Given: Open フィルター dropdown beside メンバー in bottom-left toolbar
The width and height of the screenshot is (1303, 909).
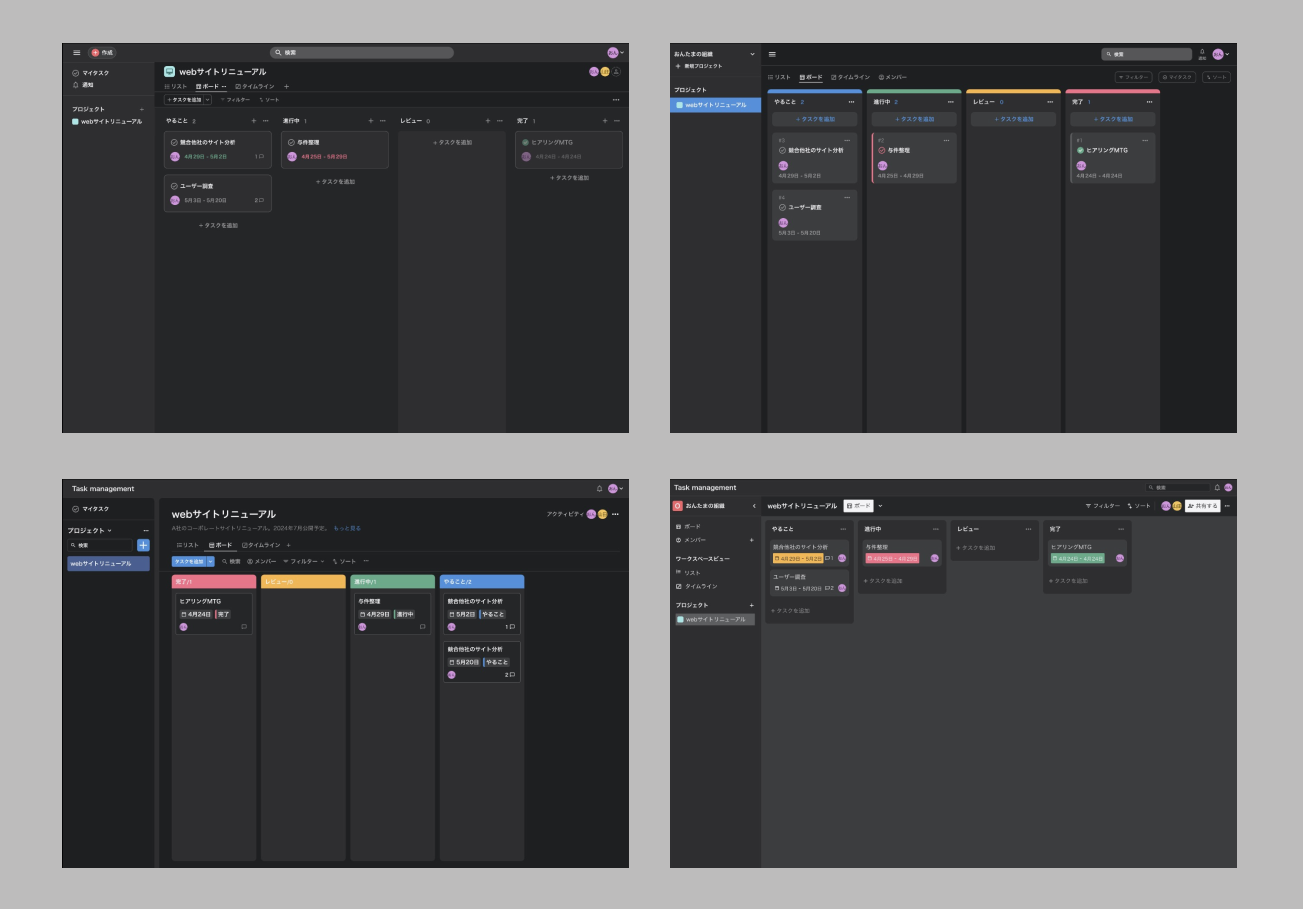Looking at the screenshot, I should click(x=303, y=561).
